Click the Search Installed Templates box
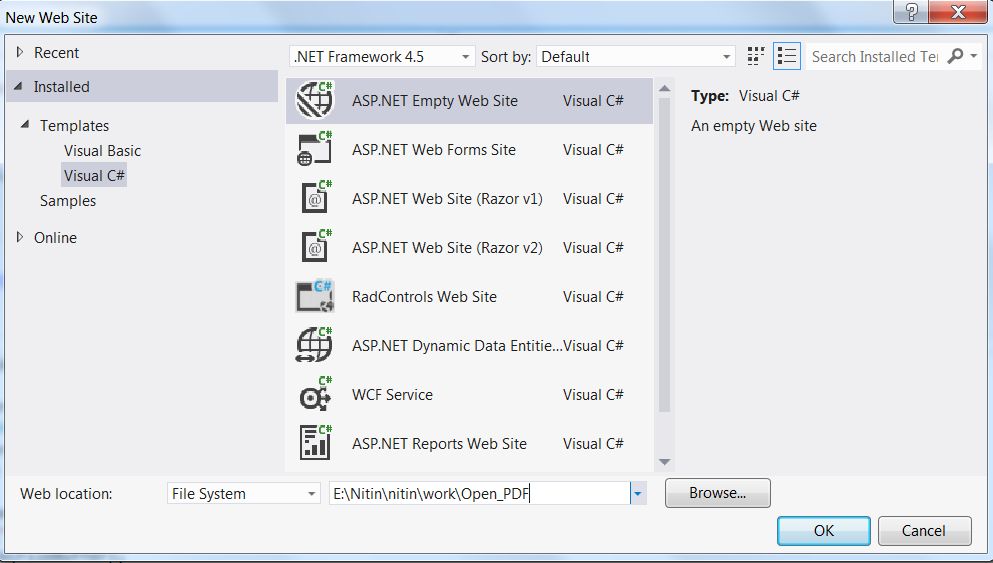The height and width of the screenshot is (563, 993). (875, 56)
